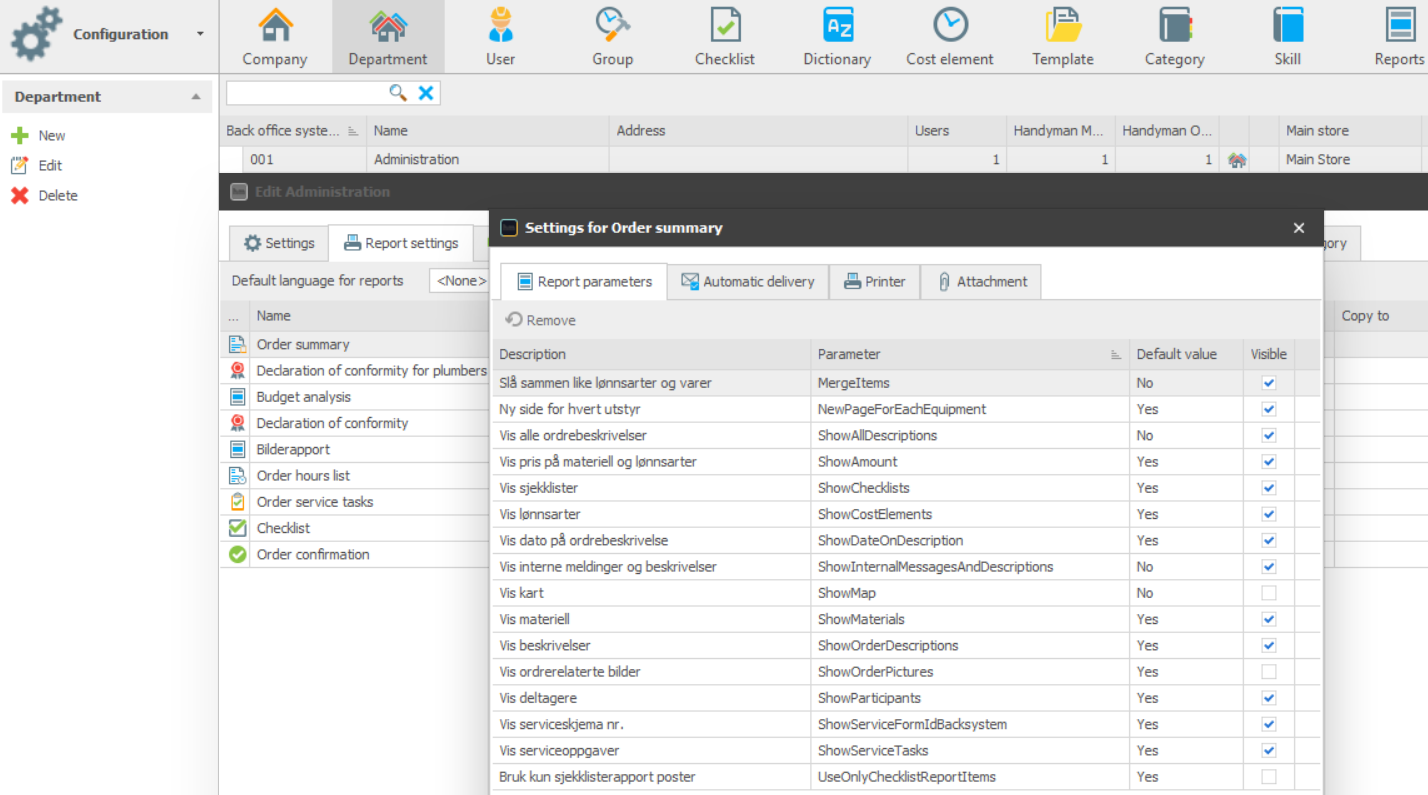
Task: Click the department house icon in Administration row
Action: tap(1236, 160)
